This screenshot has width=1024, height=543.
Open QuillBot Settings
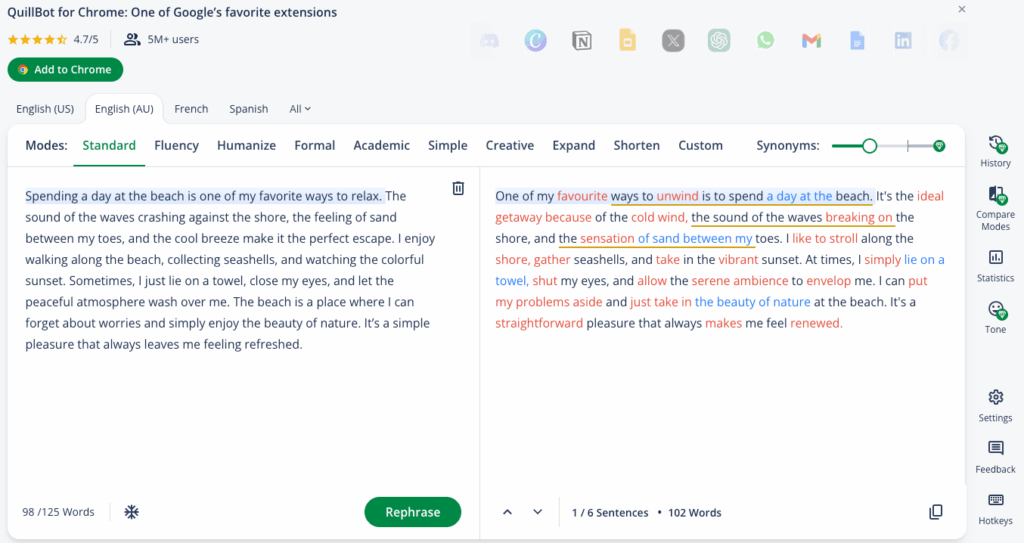point(995,406)
